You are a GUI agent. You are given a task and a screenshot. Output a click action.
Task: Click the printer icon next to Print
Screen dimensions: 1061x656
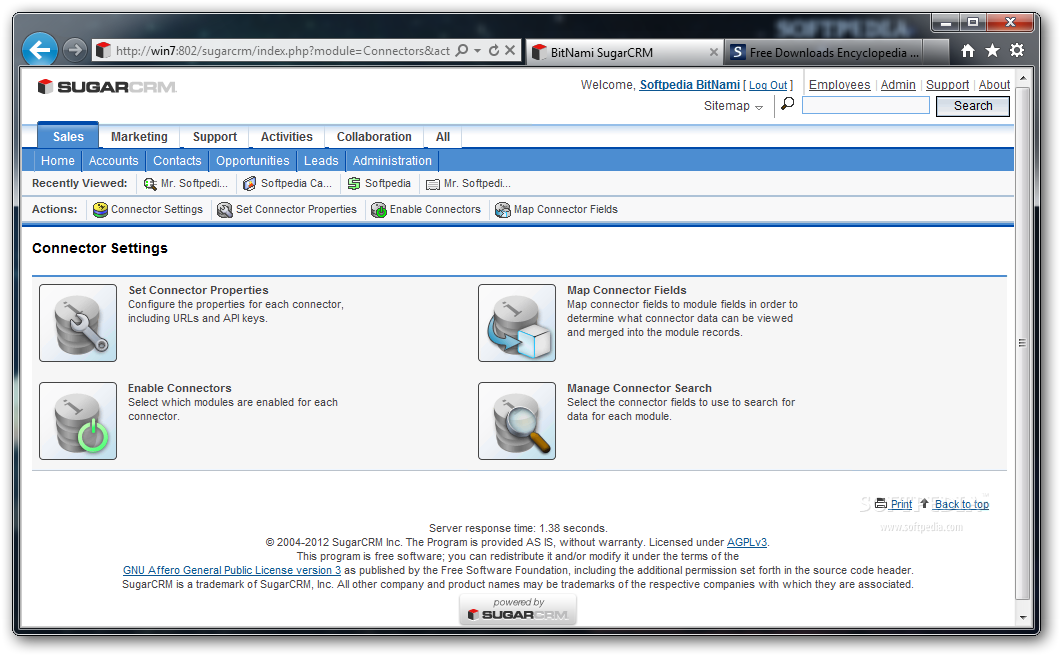(x=881, y=504)
